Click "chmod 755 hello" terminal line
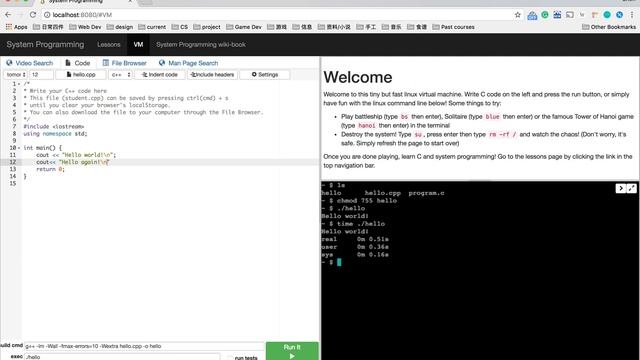Image resolution: width=640 pixels, height=360 pixels. pyautogui.click(x=367, y=200)
